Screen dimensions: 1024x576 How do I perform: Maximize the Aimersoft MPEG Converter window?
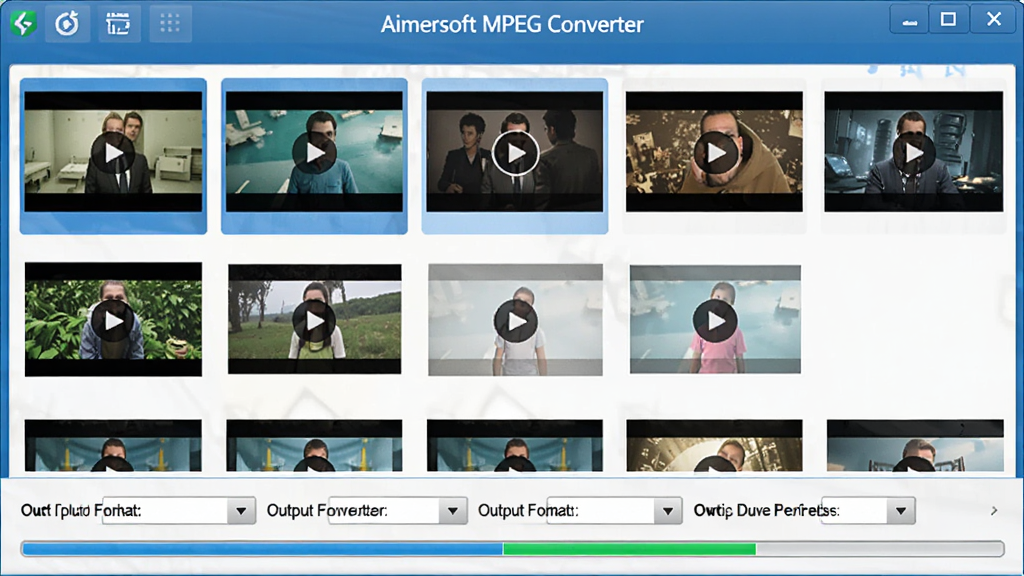948,20
